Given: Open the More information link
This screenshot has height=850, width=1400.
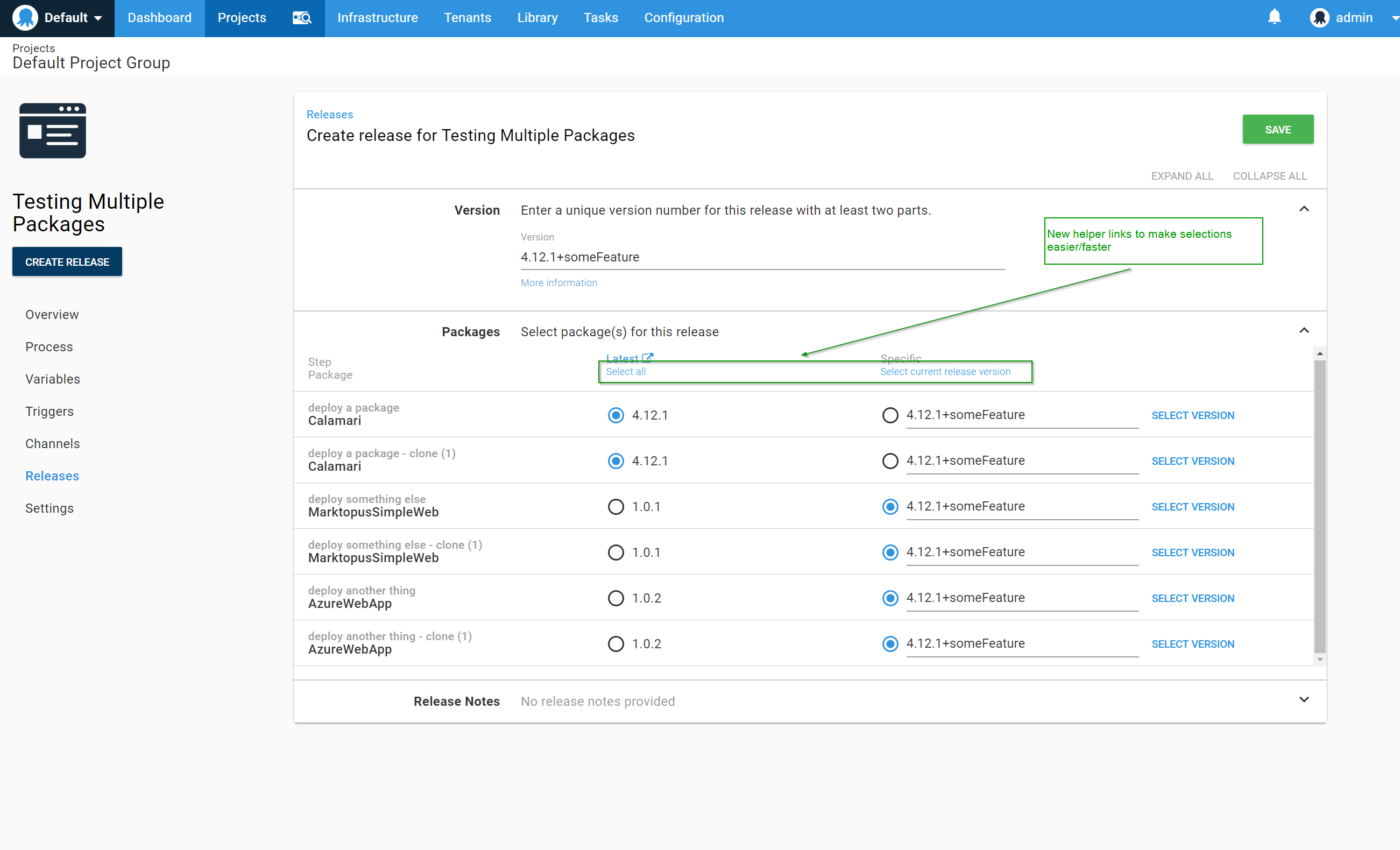Looking at the screenshot, I should click(558, 282).
